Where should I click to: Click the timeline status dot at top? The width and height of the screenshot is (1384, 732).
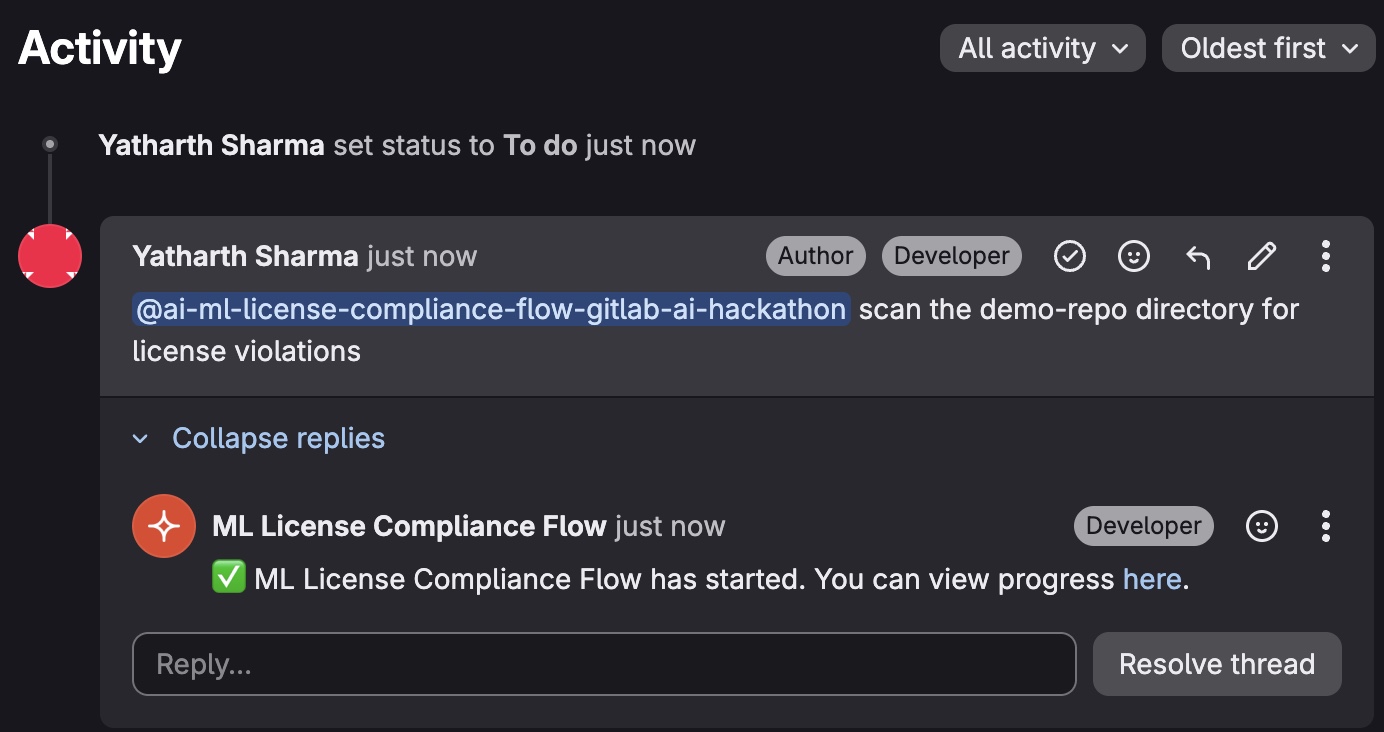pos(50,143)
